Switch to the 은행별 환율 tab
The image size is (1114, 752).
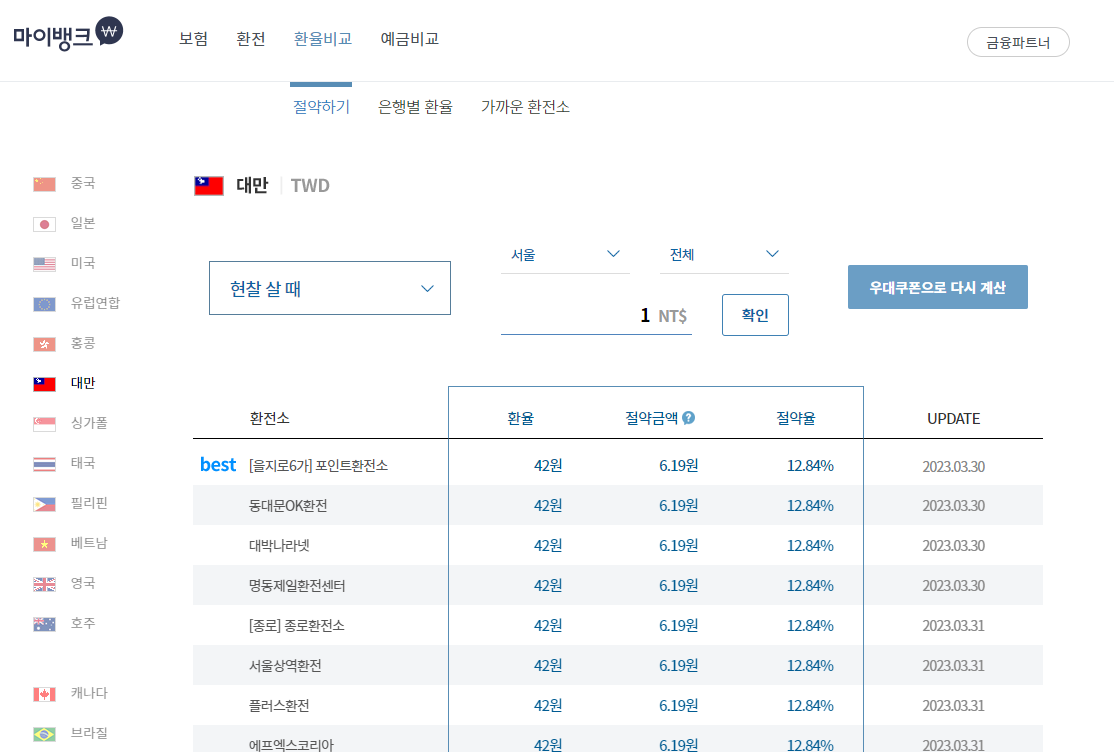coord(415,106)
